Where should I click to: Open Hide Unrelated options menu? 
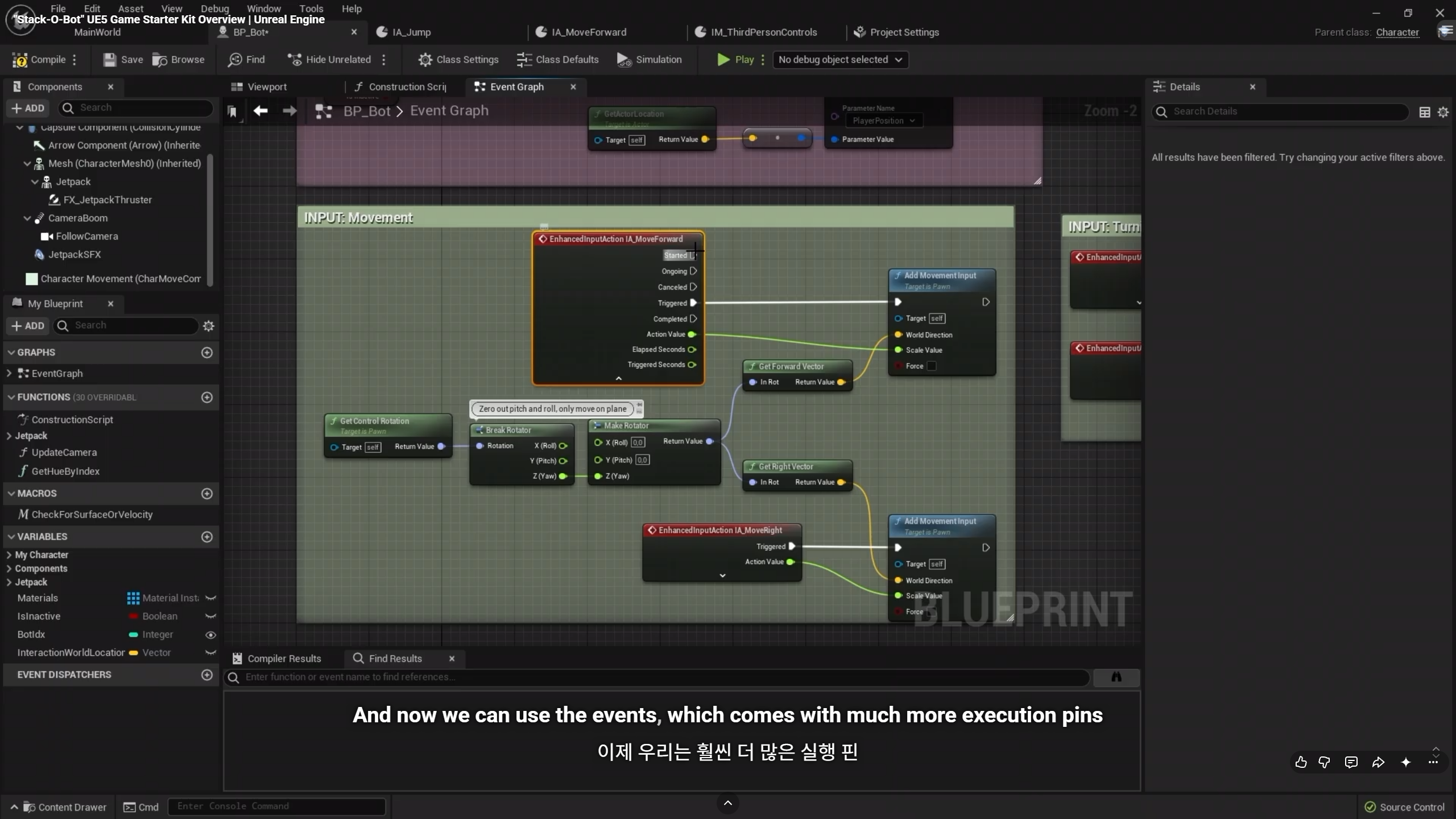pyautogui.click(x=384, y=60)
